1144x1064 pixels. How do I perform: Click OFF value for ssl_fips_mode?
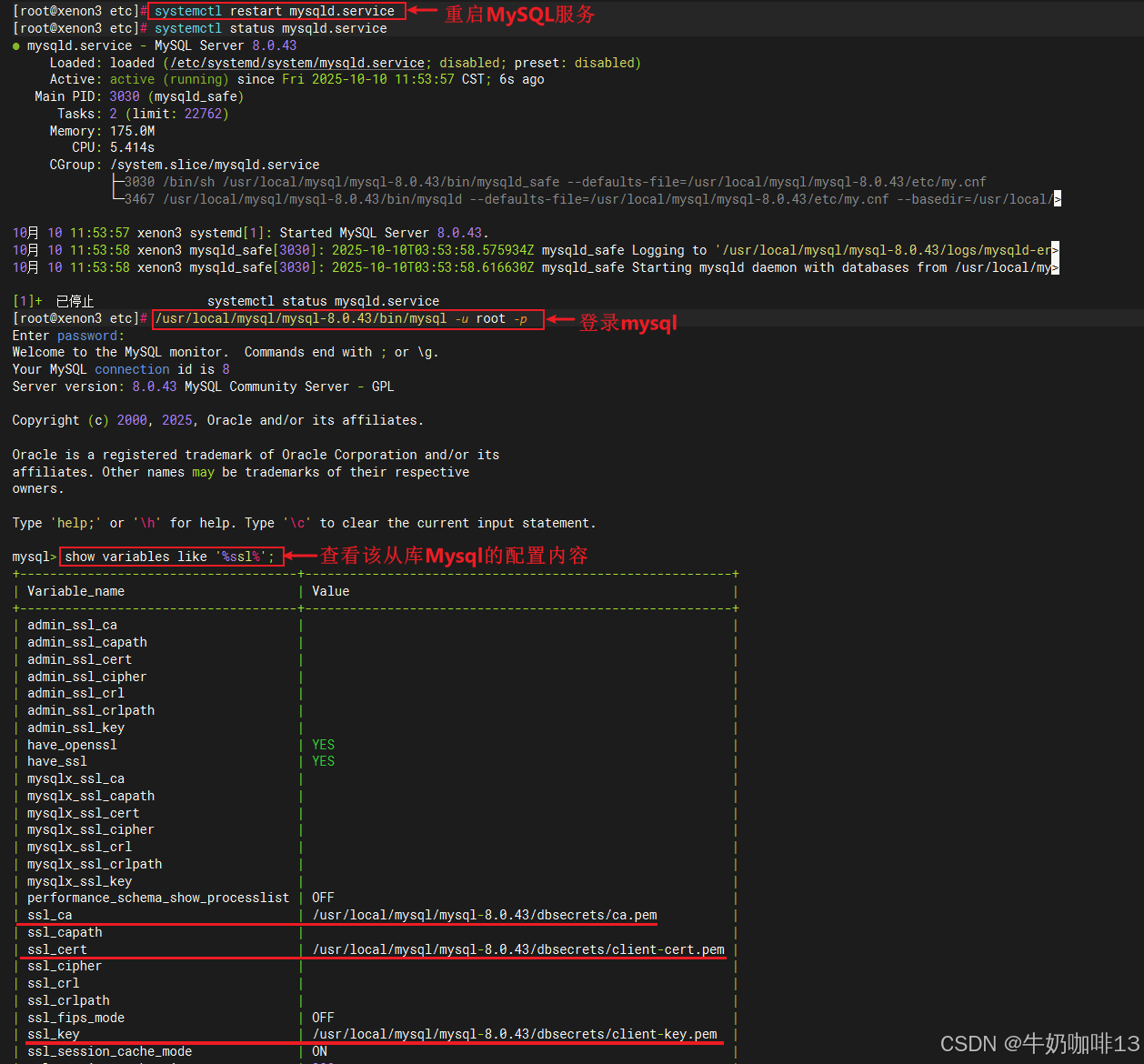[324, 1018]
